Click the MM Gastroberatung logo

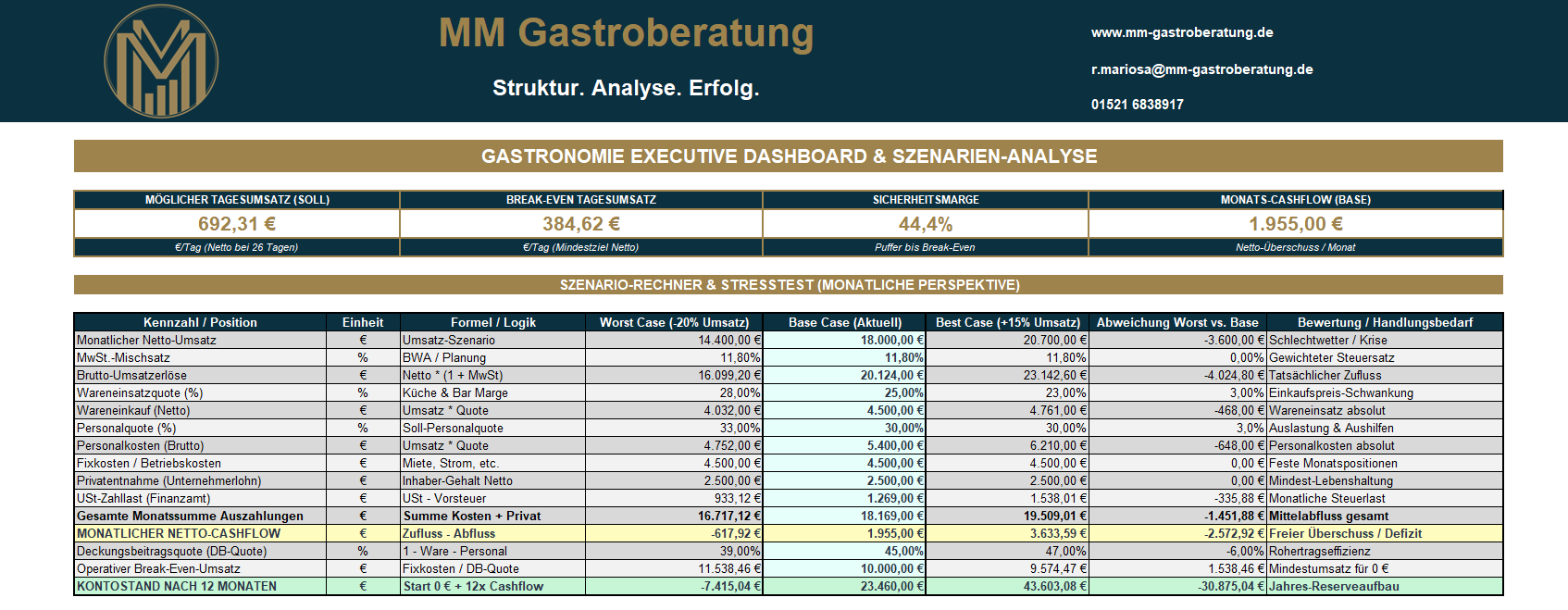161,61
